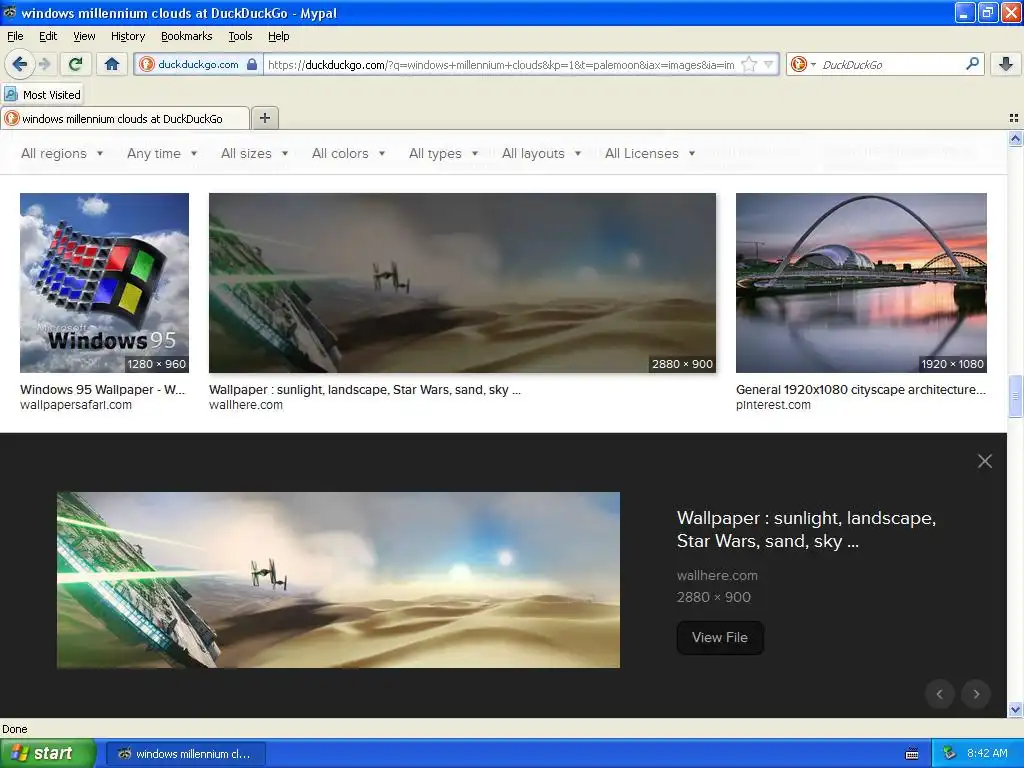Screen dimensions: 1024x768
Task: Expand the All layouts filter
Action: (x=541, y=153)
